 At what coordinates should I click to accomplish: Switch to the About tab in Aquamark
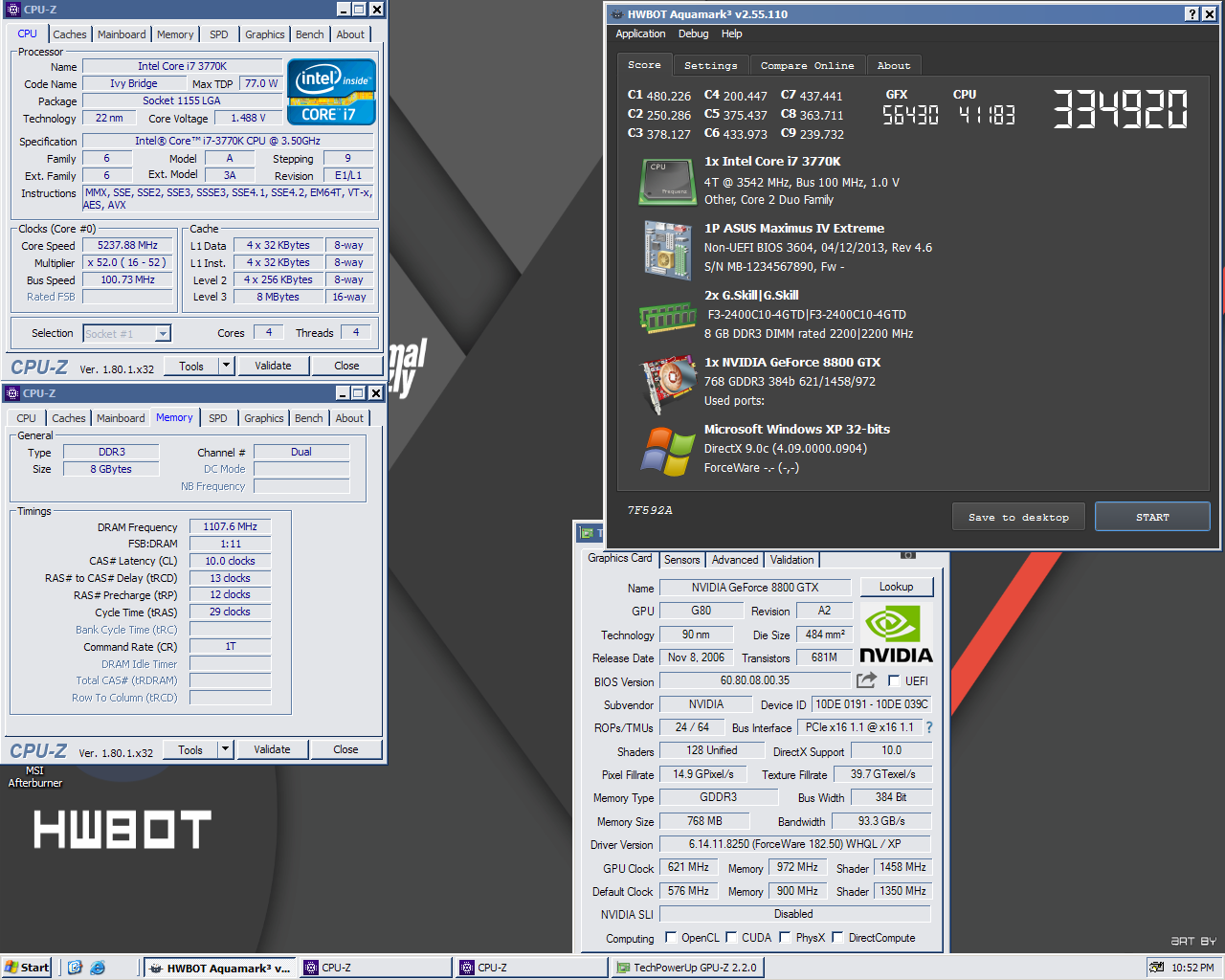(894, 65)
